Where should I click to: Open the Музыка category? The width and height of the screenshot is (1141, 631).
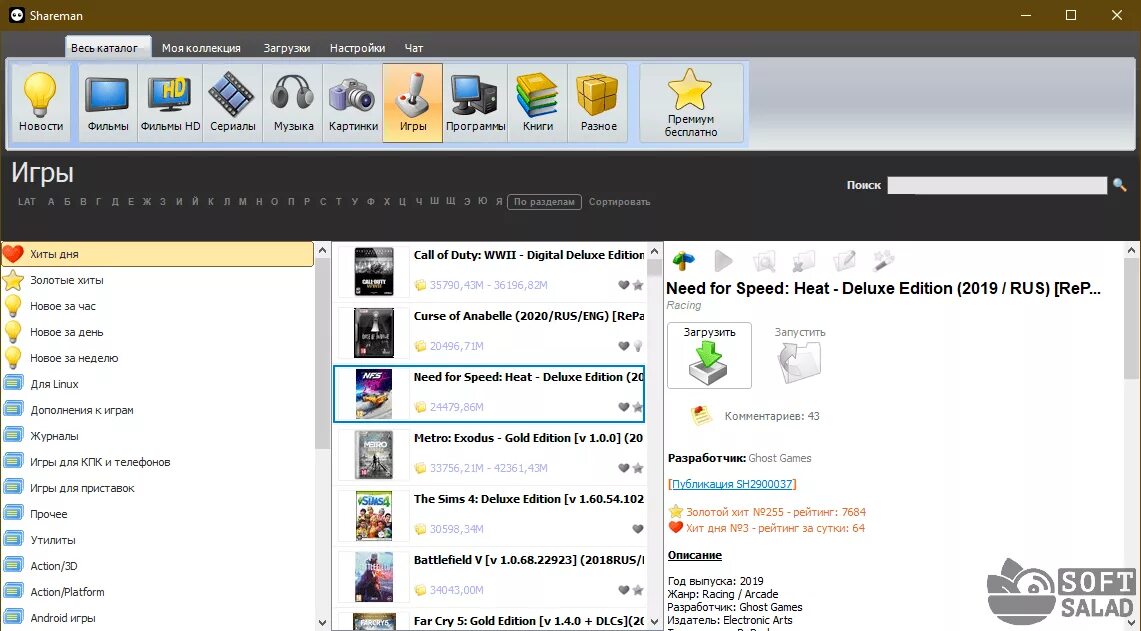293,103
